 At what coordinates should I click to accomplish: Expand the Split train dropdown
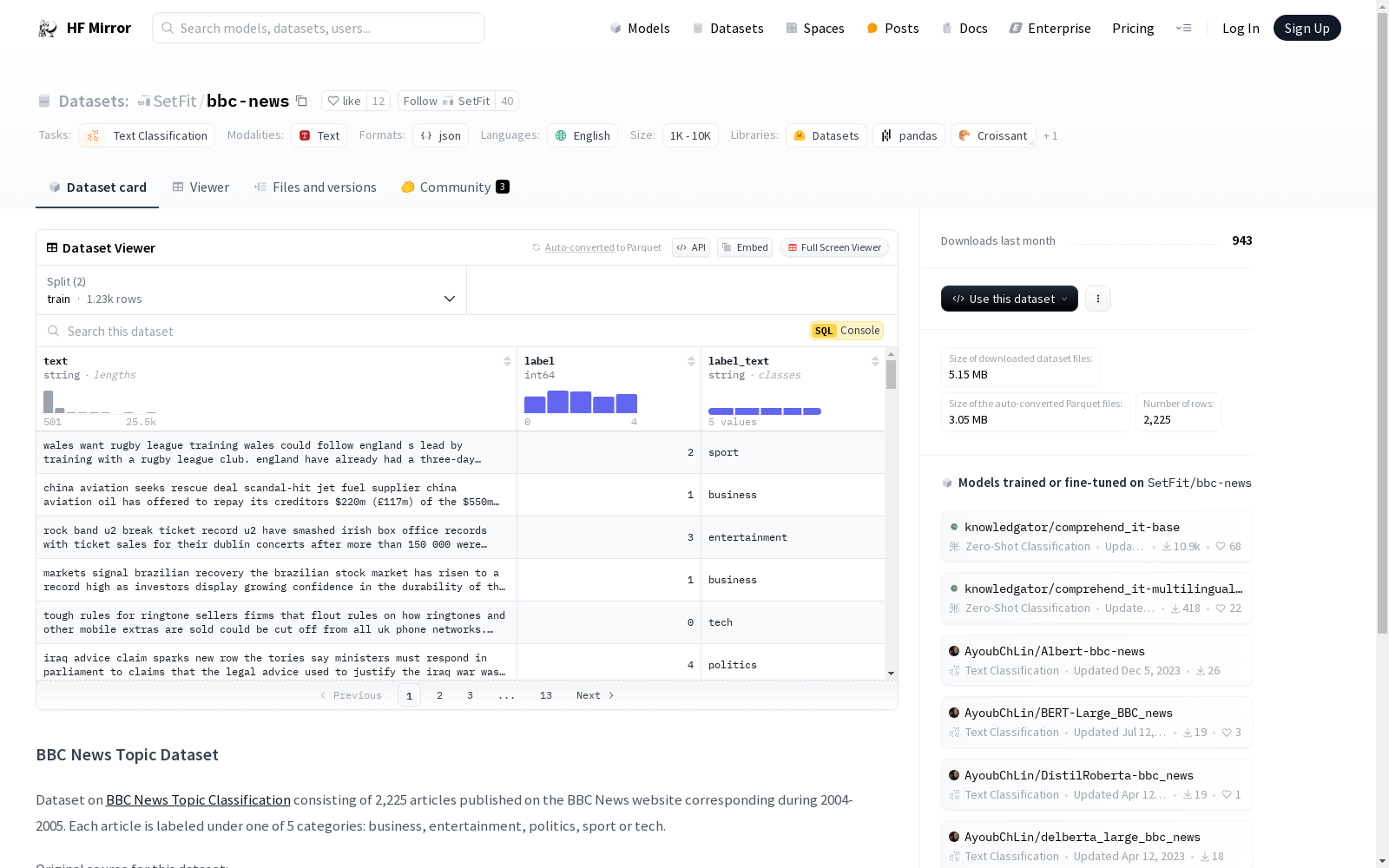click(252, 290)
